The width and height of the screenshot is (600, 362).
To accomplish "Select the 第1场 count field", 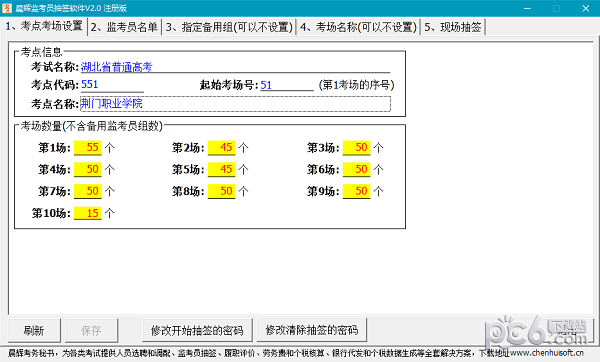I will [x=88, y=148].
